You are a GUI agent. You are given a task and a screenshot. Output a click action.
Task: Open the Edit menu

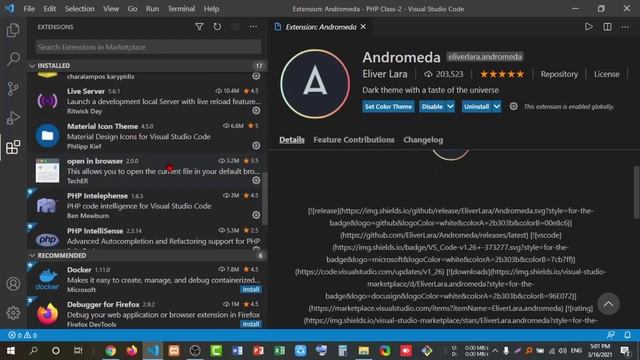click(x=49, y=9)
